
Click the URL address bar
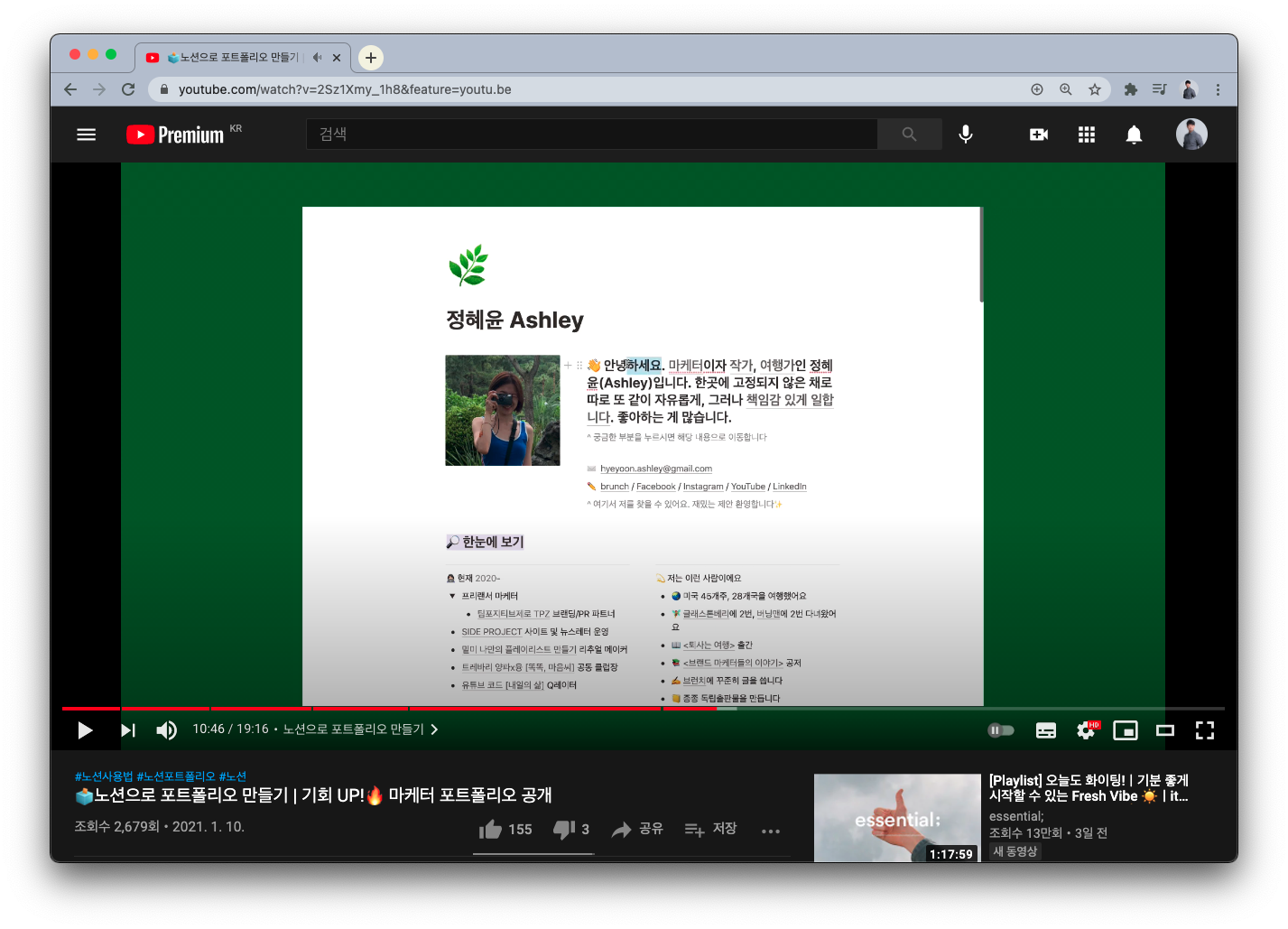point(596,89)
